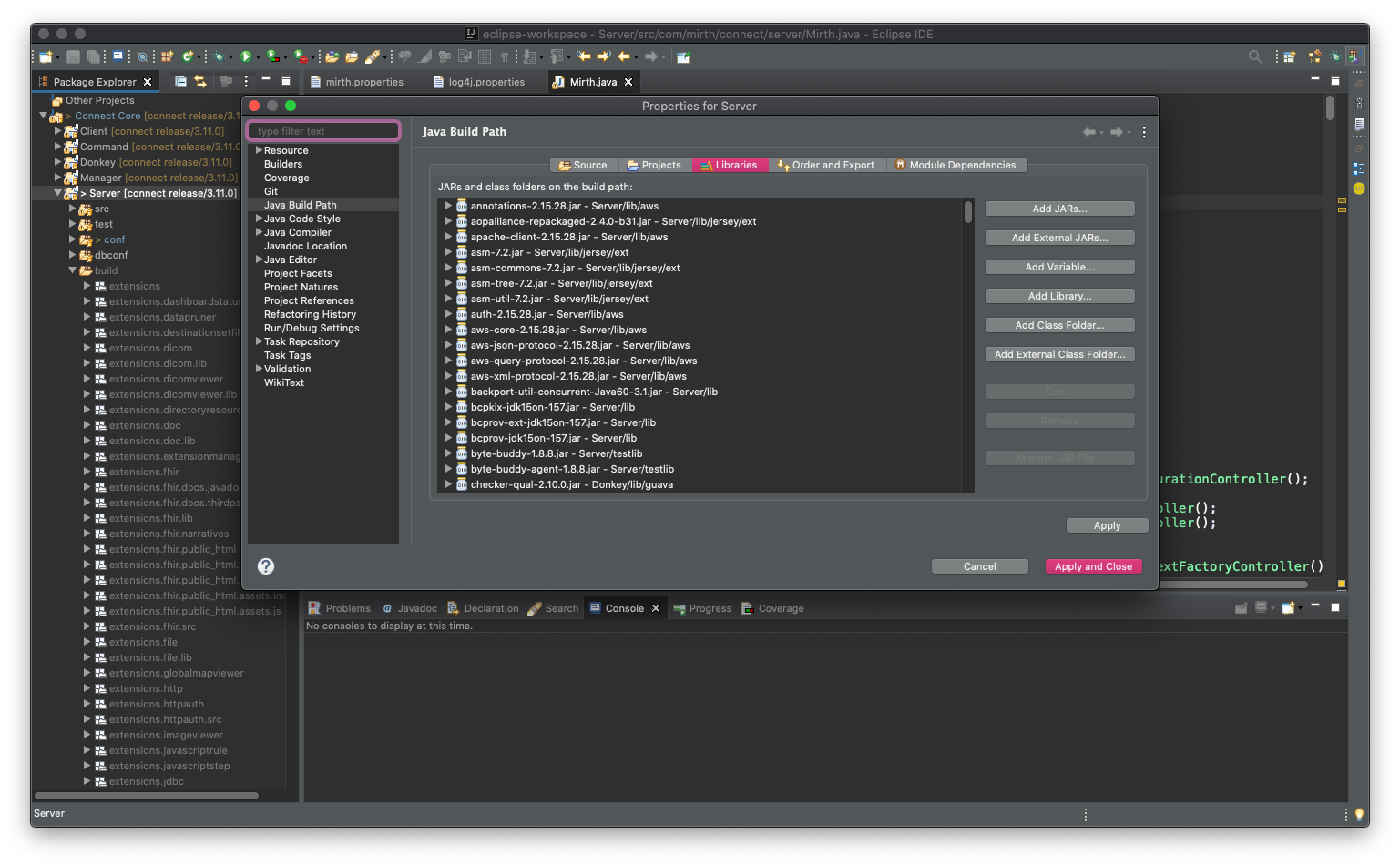This screenshot has width=1400, height=865.
Task: Click the type filter text field
Action: [323, 131]
